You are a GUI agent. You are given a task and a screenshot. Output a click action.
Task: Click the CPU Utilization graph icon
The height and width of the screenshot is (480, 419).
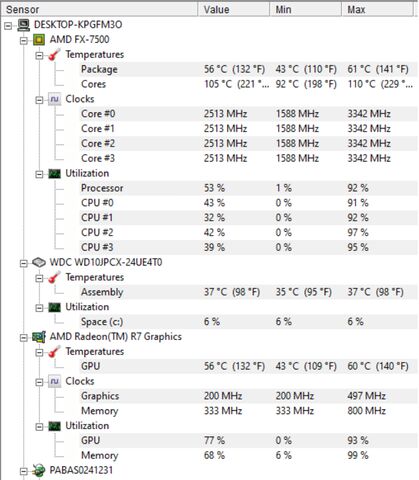[x=54, y=173]
